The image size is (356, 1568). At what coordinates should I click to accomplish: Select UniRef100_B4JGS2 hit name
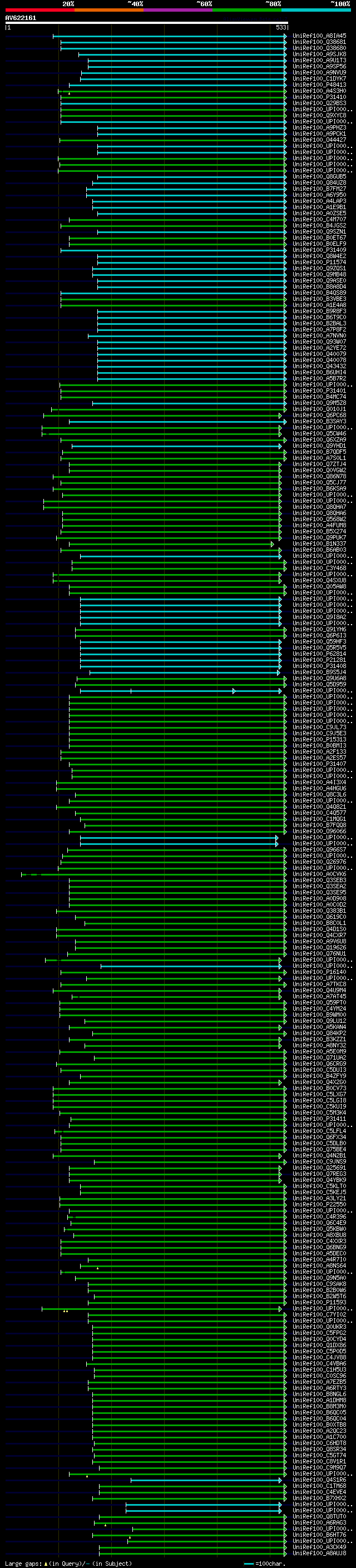tap(319, 225)
